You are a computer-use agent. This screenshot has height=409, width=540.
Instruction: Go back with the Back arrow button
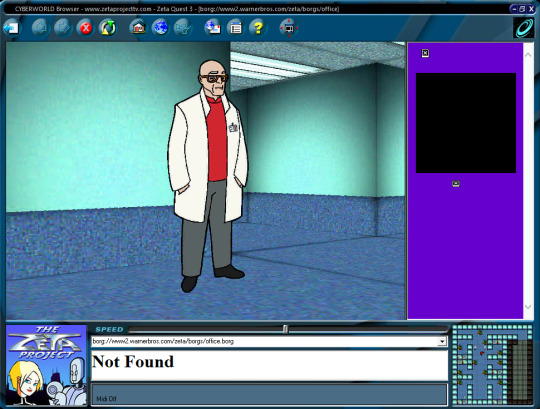[40, 28]
